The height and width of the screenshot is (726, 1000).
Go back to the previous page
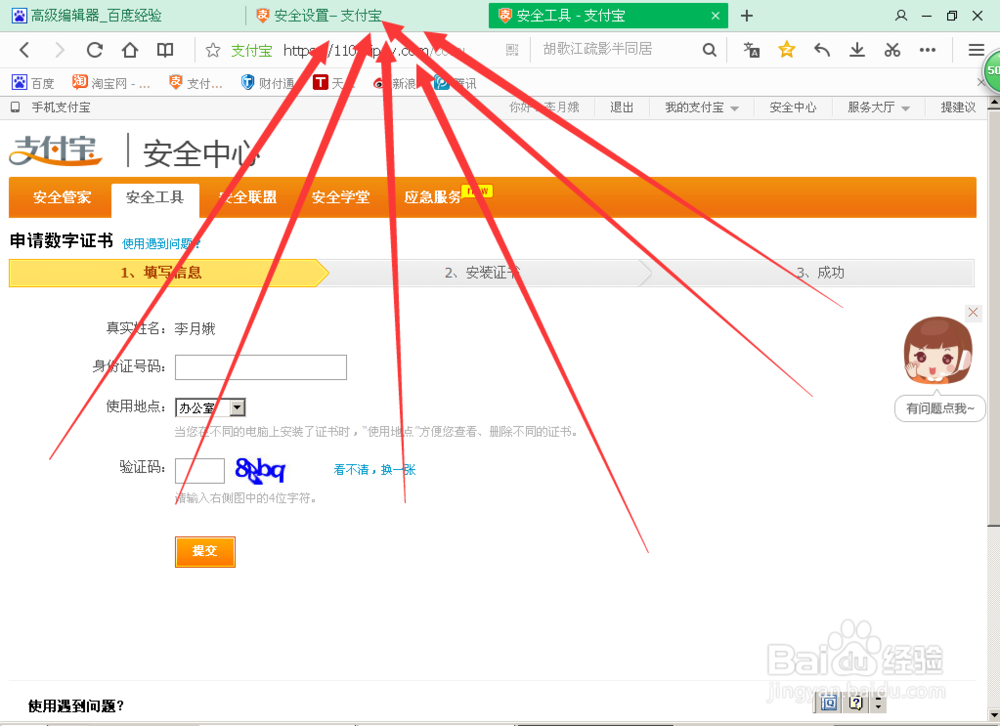tap(24, 50)
